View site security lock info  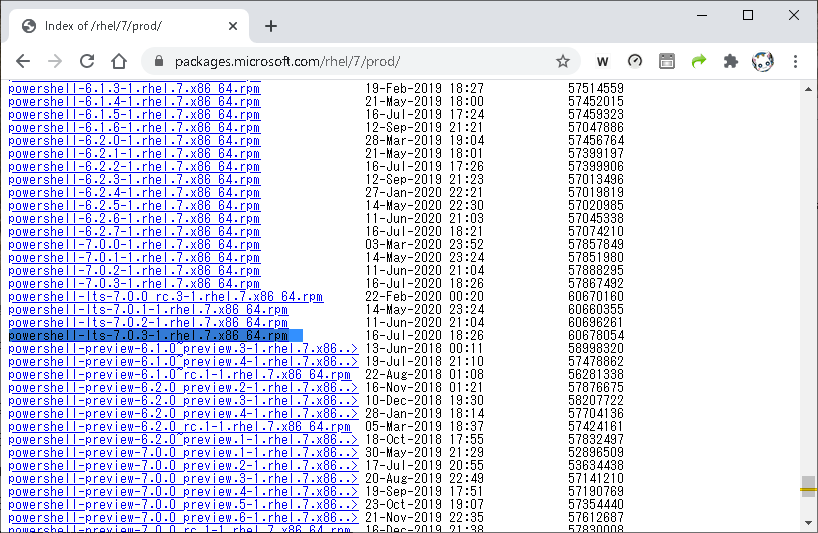click(x=159, y=62)
